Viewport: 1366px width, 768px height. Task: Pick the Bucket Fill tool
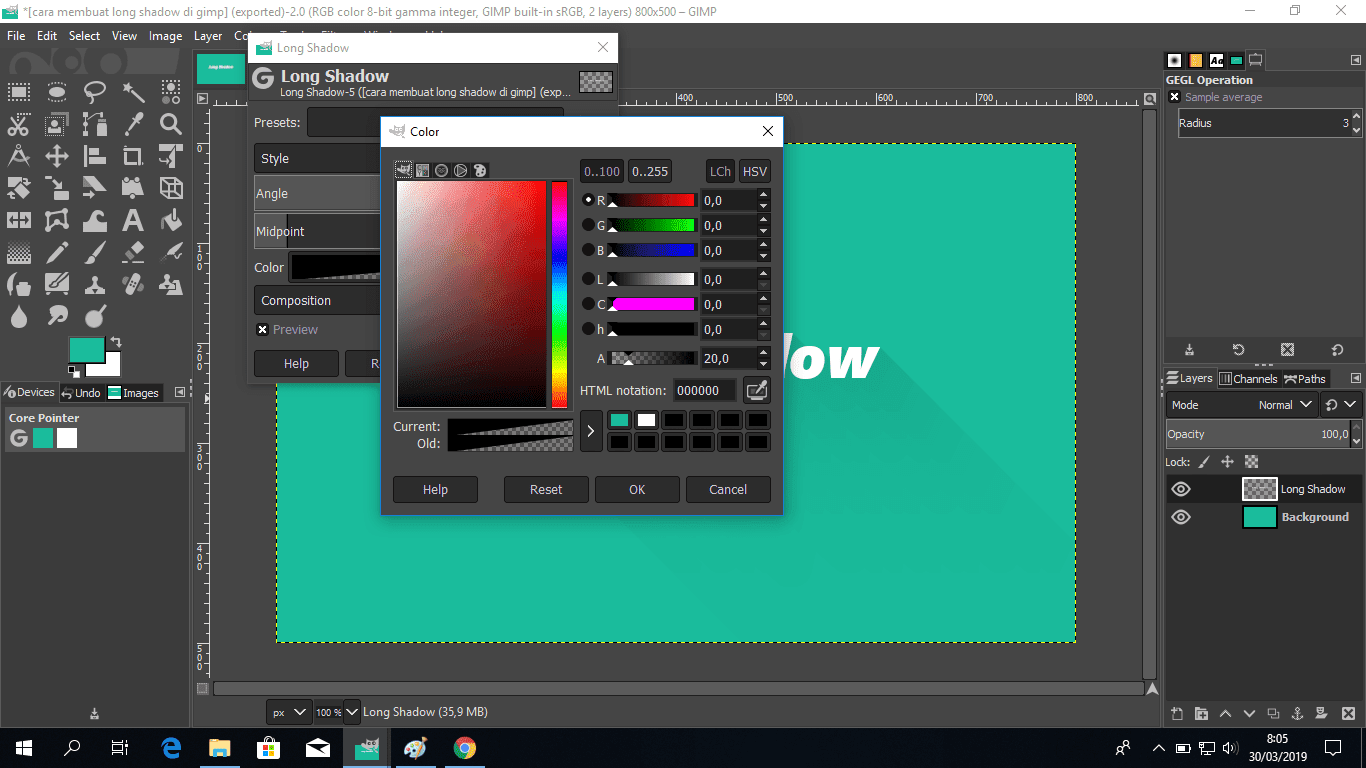coord(171,219)
